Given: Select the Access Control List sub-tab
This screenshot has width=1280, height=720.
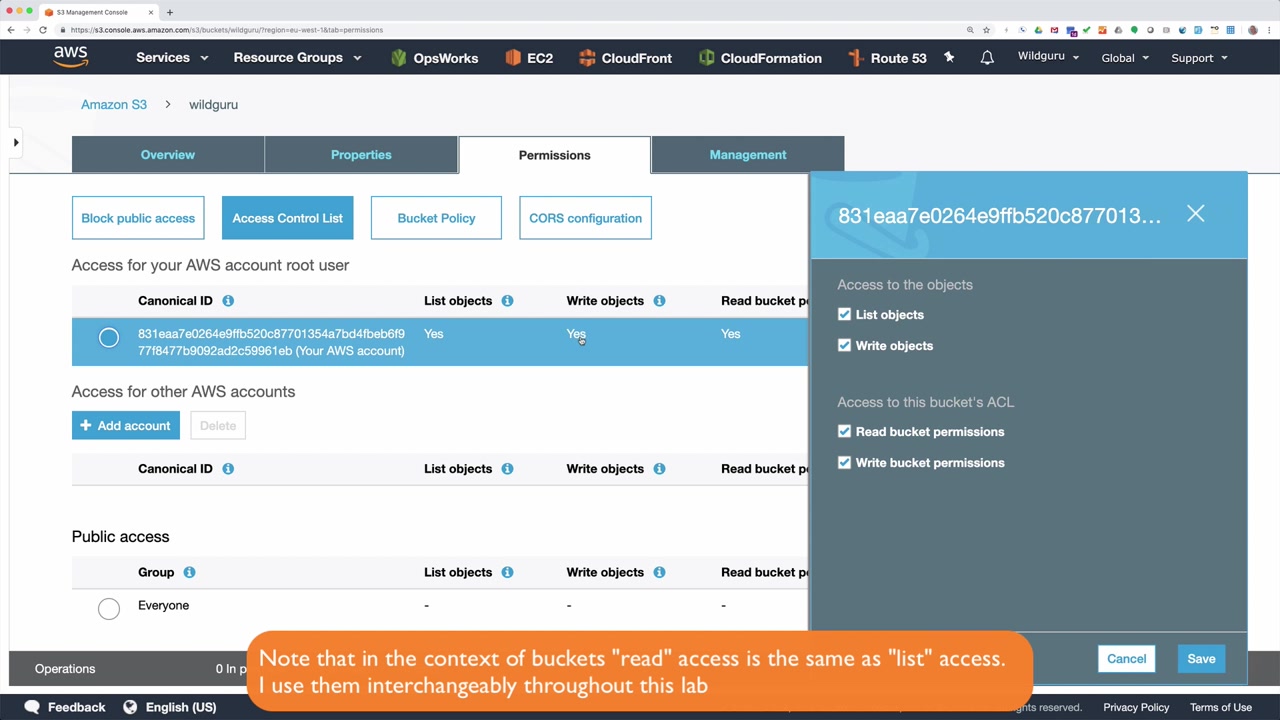Looking at the screenshot, I should (288, 218).
